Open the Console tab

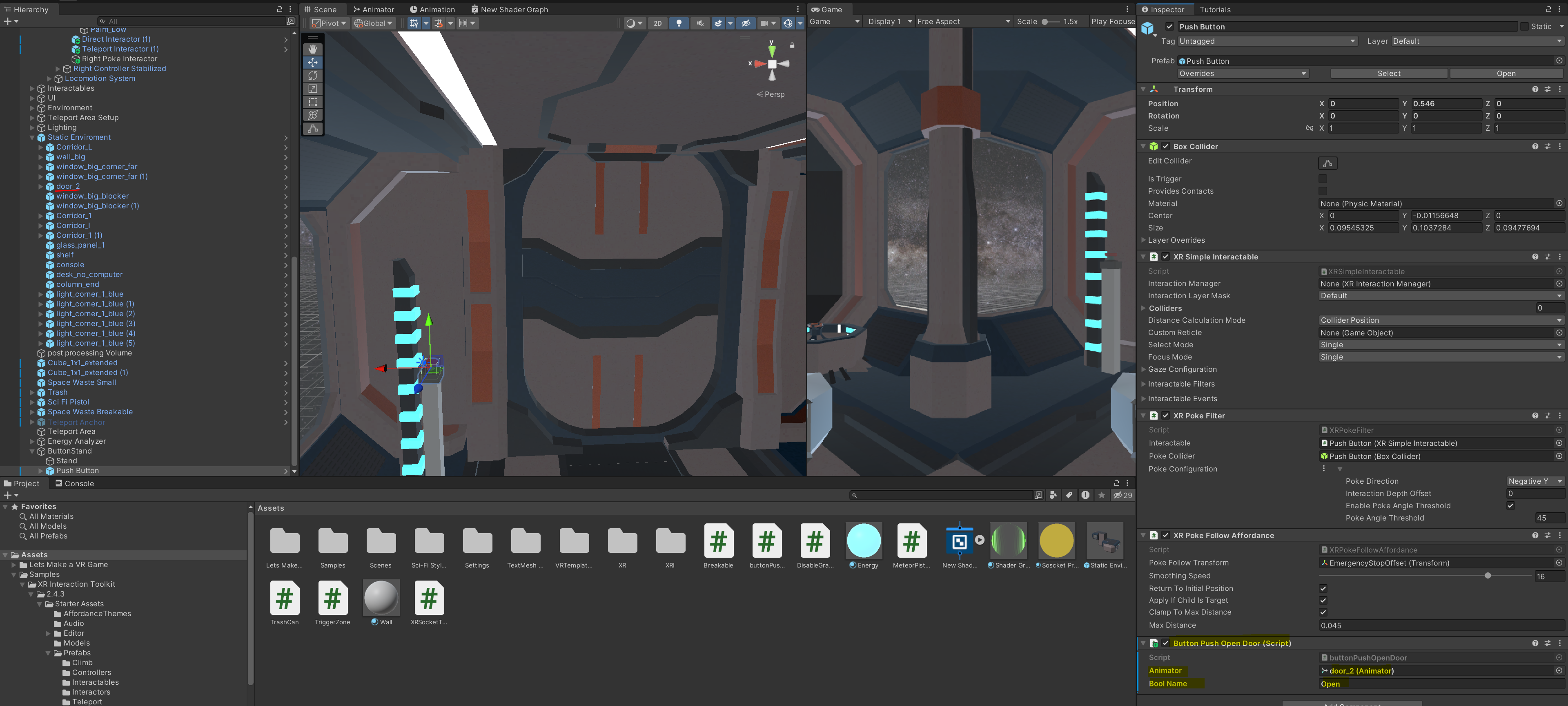pos(75,484)
